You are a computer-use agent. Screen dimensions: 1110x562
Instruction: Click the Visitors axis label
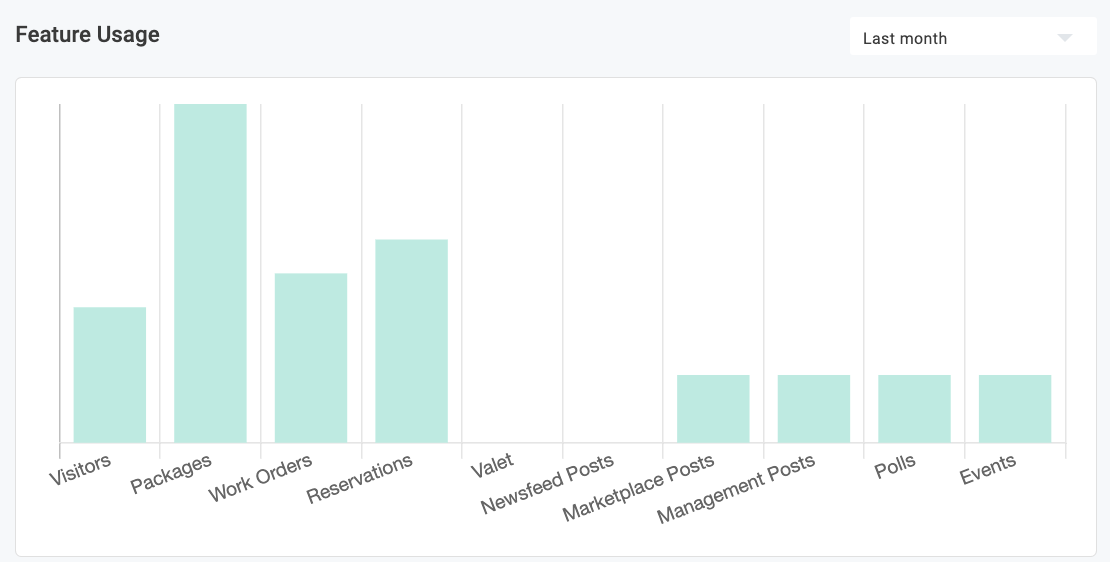[80, 470]
